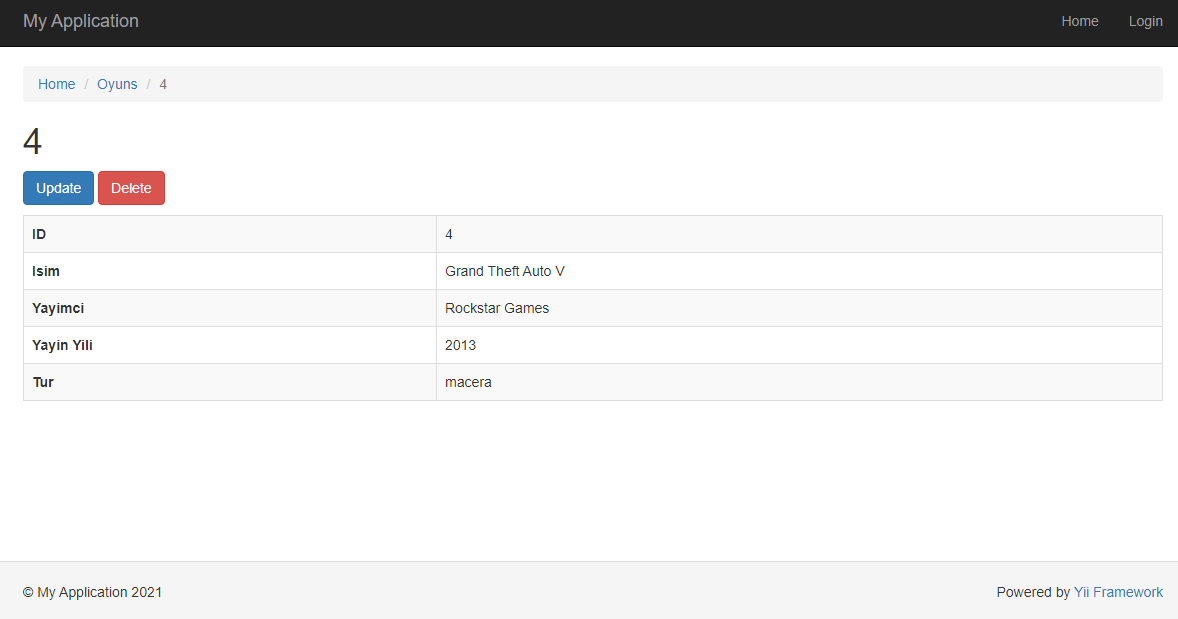Click the Update button
The width and height of the screenshot is (1178, 619).
[x=59, y=188]
